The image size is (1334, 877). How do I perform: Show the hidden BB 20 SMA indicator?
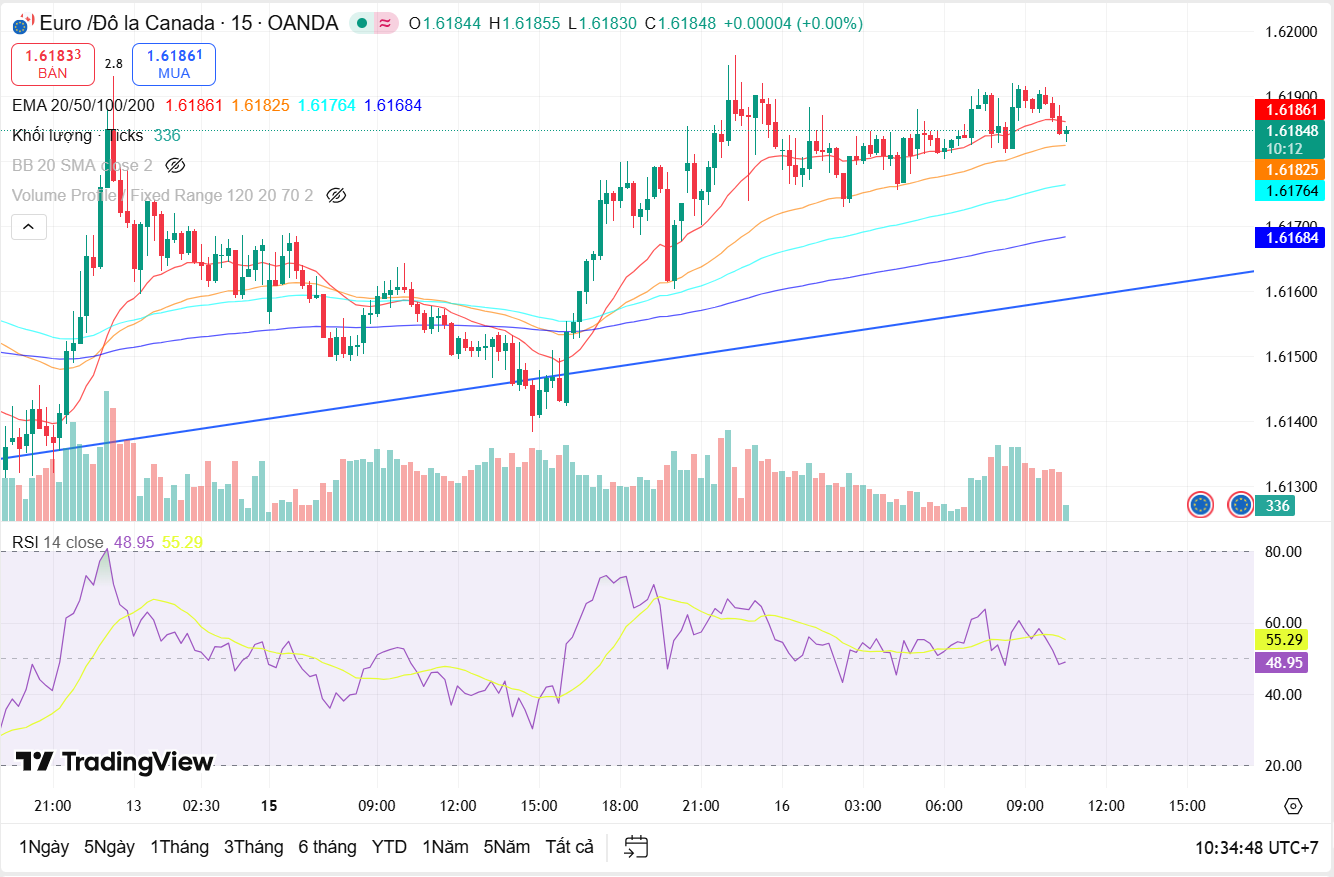(175, 165)
